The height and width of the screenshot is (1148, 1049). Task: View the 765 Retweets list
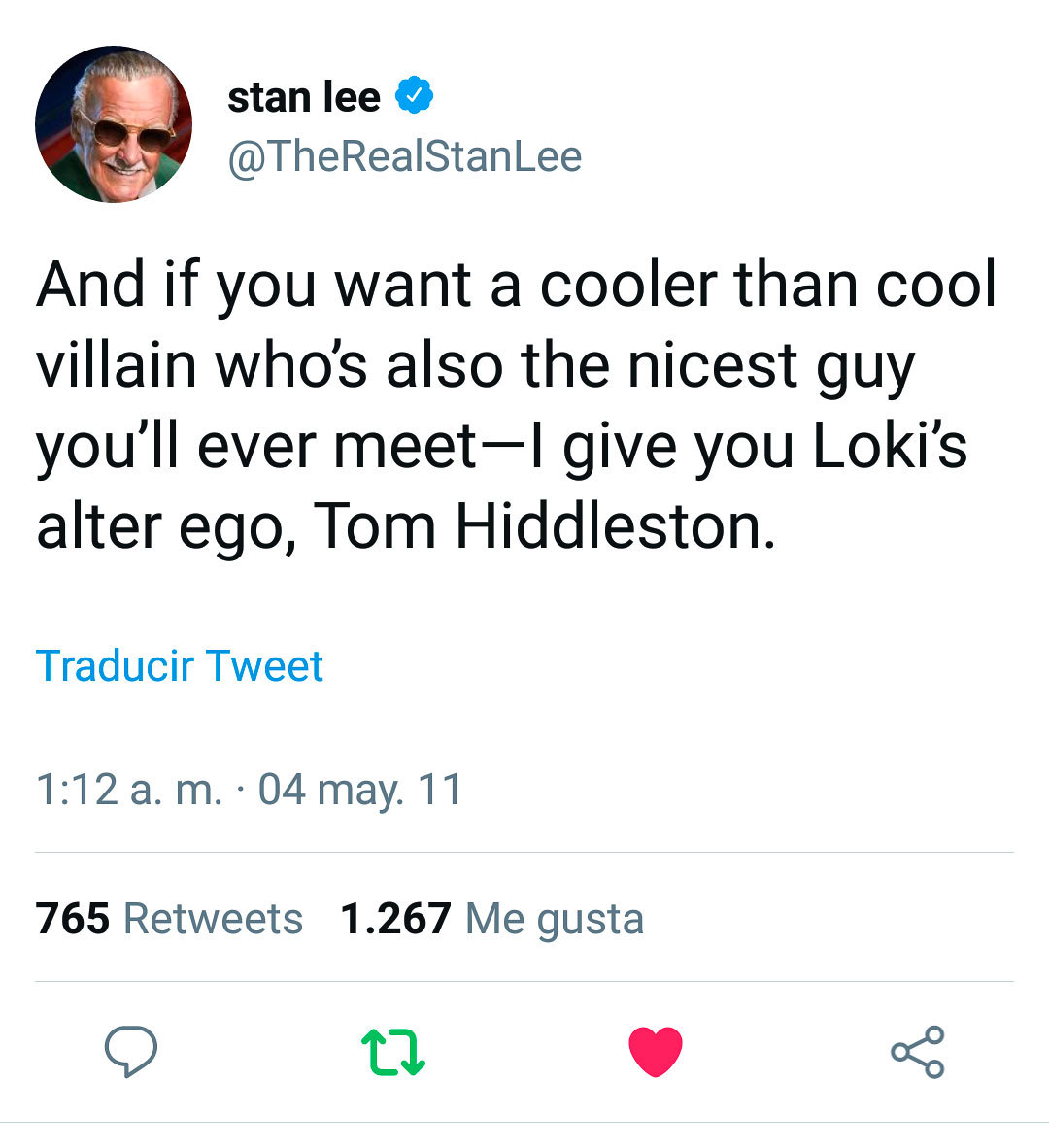click(169, 919)
